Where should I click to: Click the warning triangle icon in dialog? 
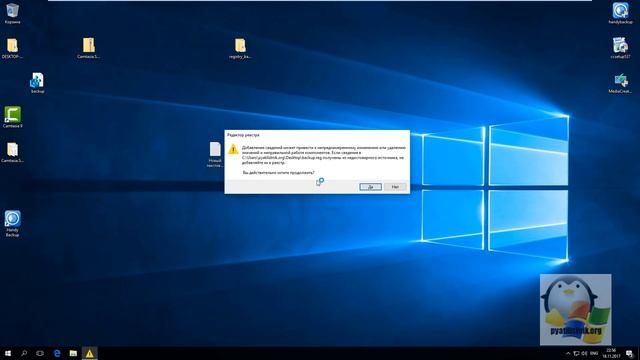click(233, 149)
